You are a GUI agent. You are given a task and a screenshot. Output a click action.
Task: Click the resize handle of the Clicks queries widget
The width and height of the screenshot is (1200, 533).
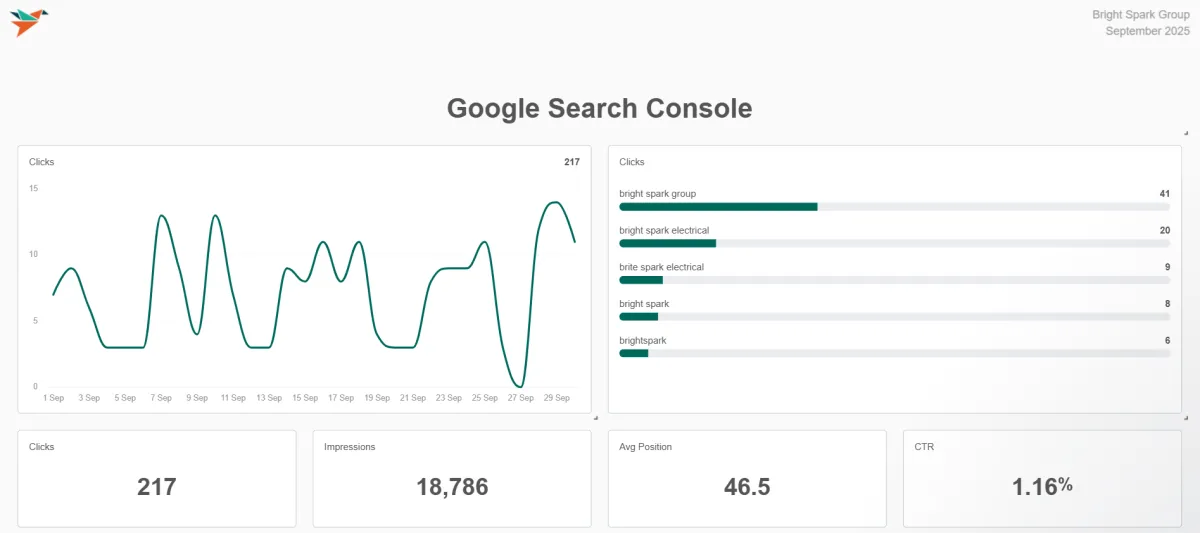tap(1185, 417)
